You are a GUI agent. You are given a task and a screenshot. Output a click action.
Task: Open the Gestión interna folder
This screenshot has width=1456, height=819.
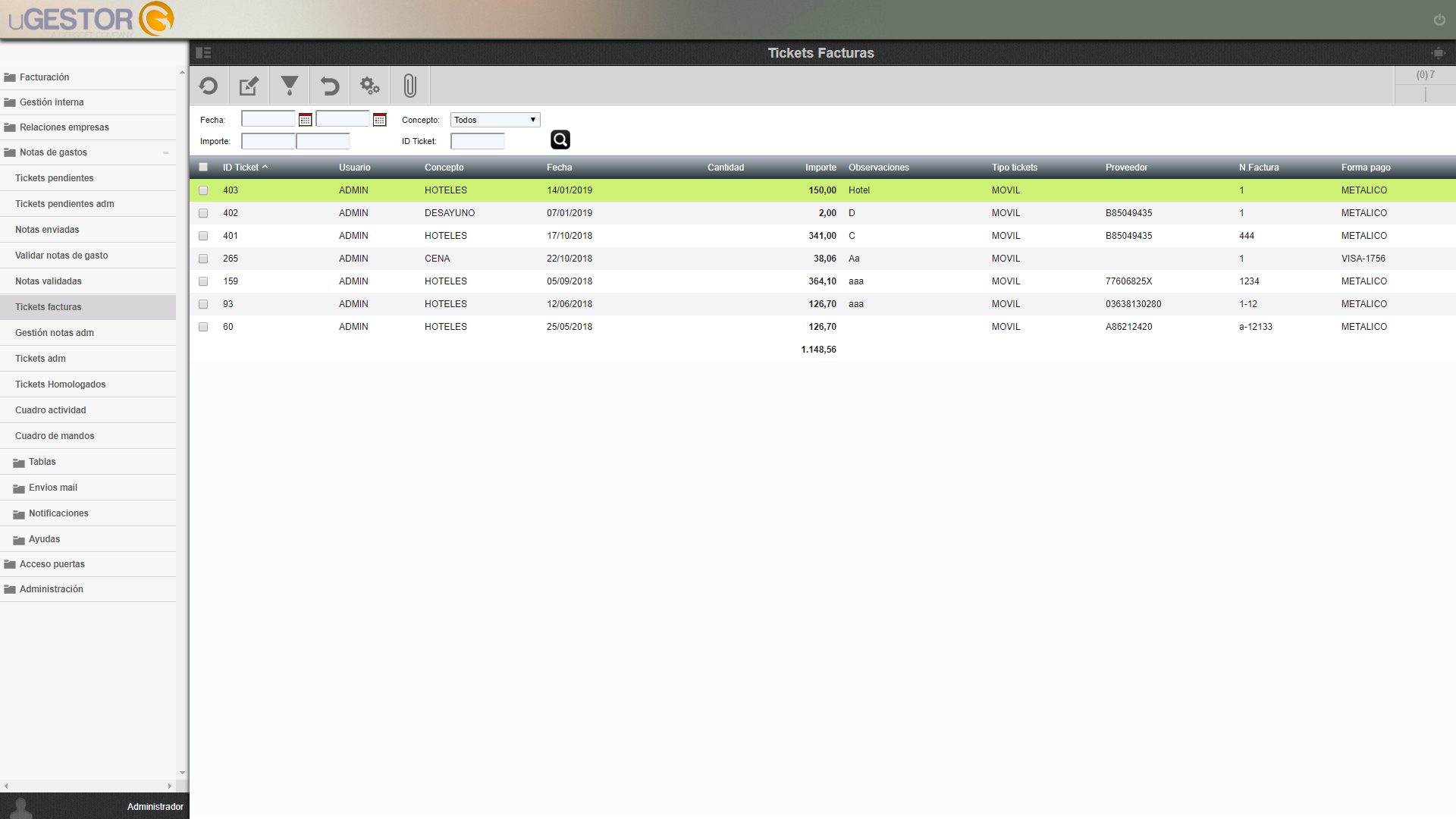click(x=88, y=102)
